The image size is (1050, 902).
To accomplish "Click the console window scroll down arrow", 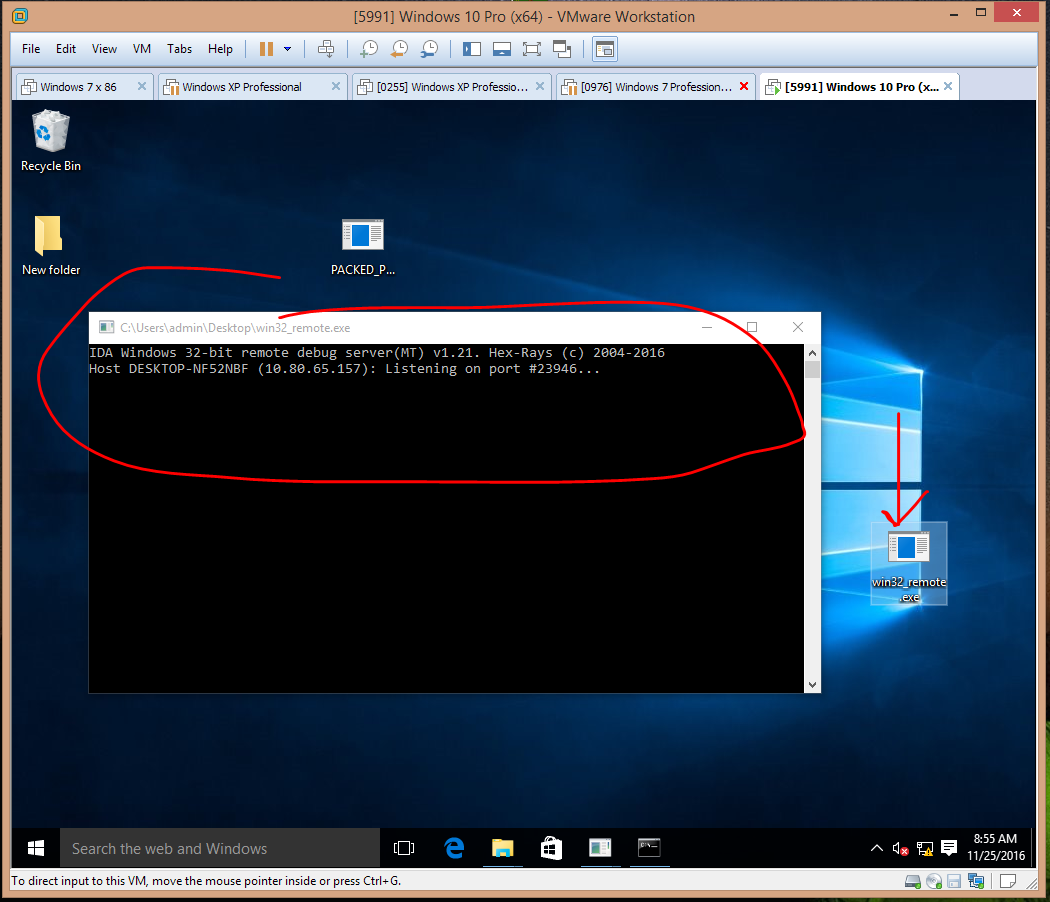I will pyautogui.click(x=812, y=684).
